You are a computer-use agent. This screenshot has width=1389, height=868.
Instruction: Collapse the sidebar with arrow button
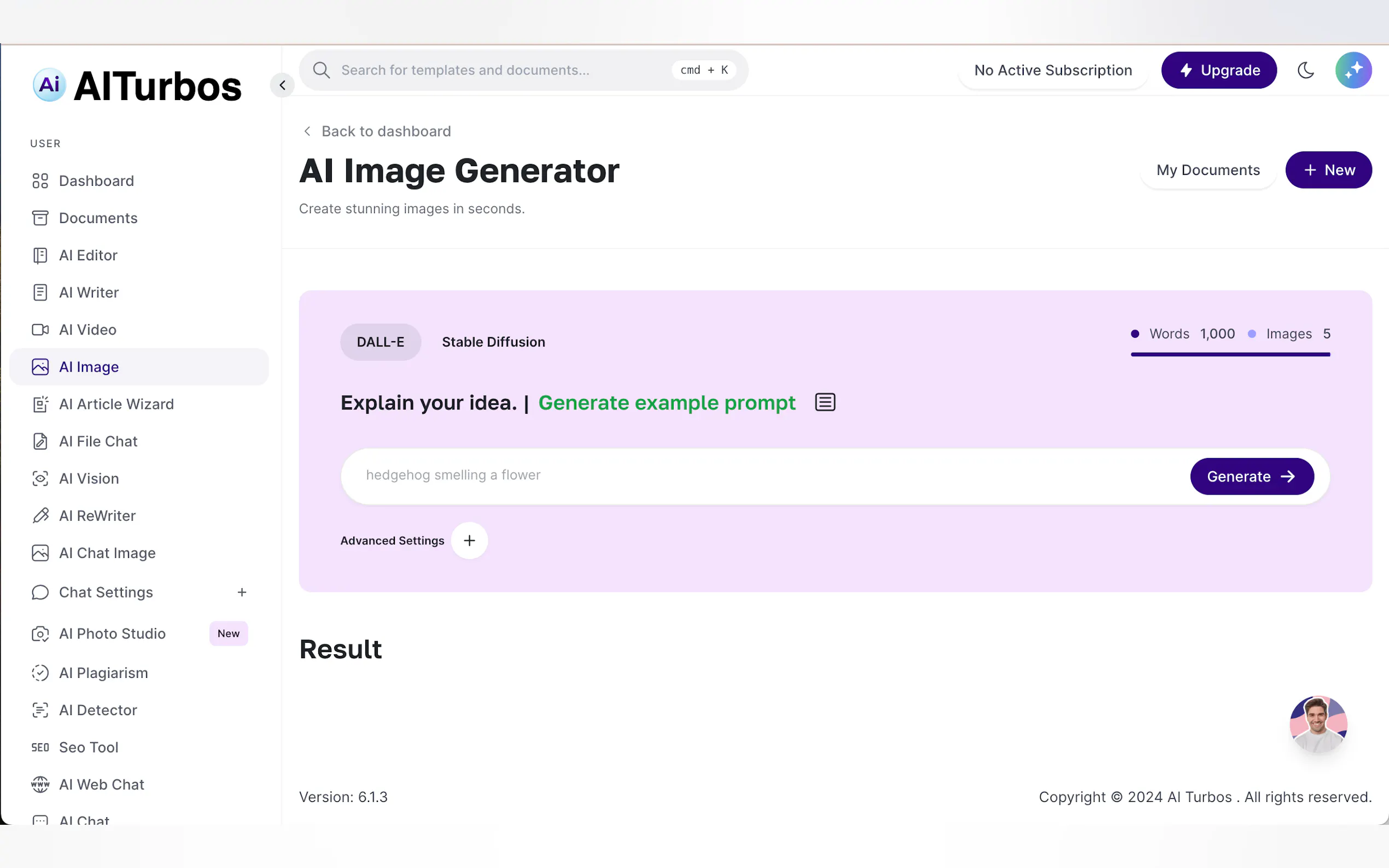282,85
